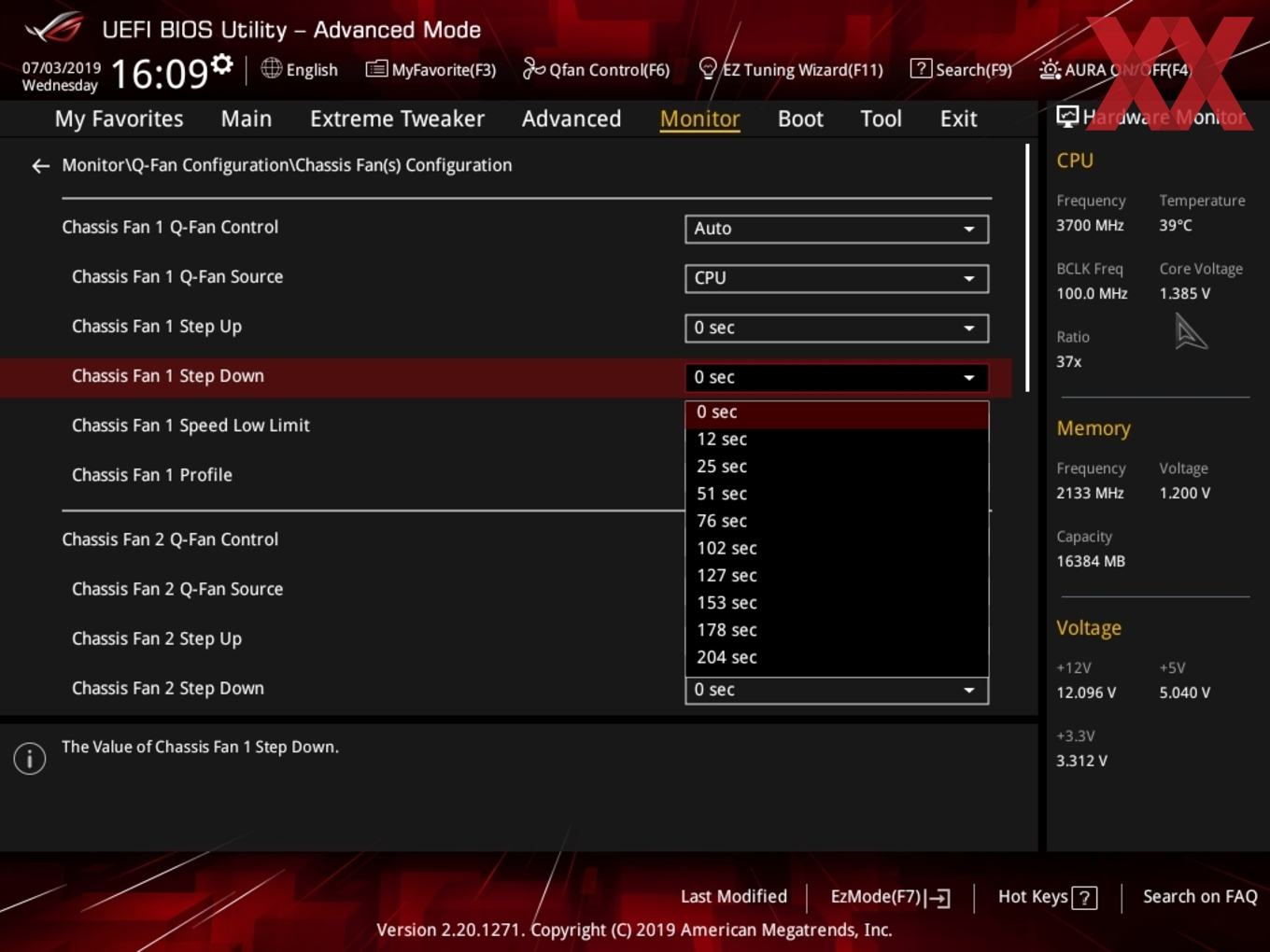
Task: Open Search on FAQ link
Action: 1200,897
